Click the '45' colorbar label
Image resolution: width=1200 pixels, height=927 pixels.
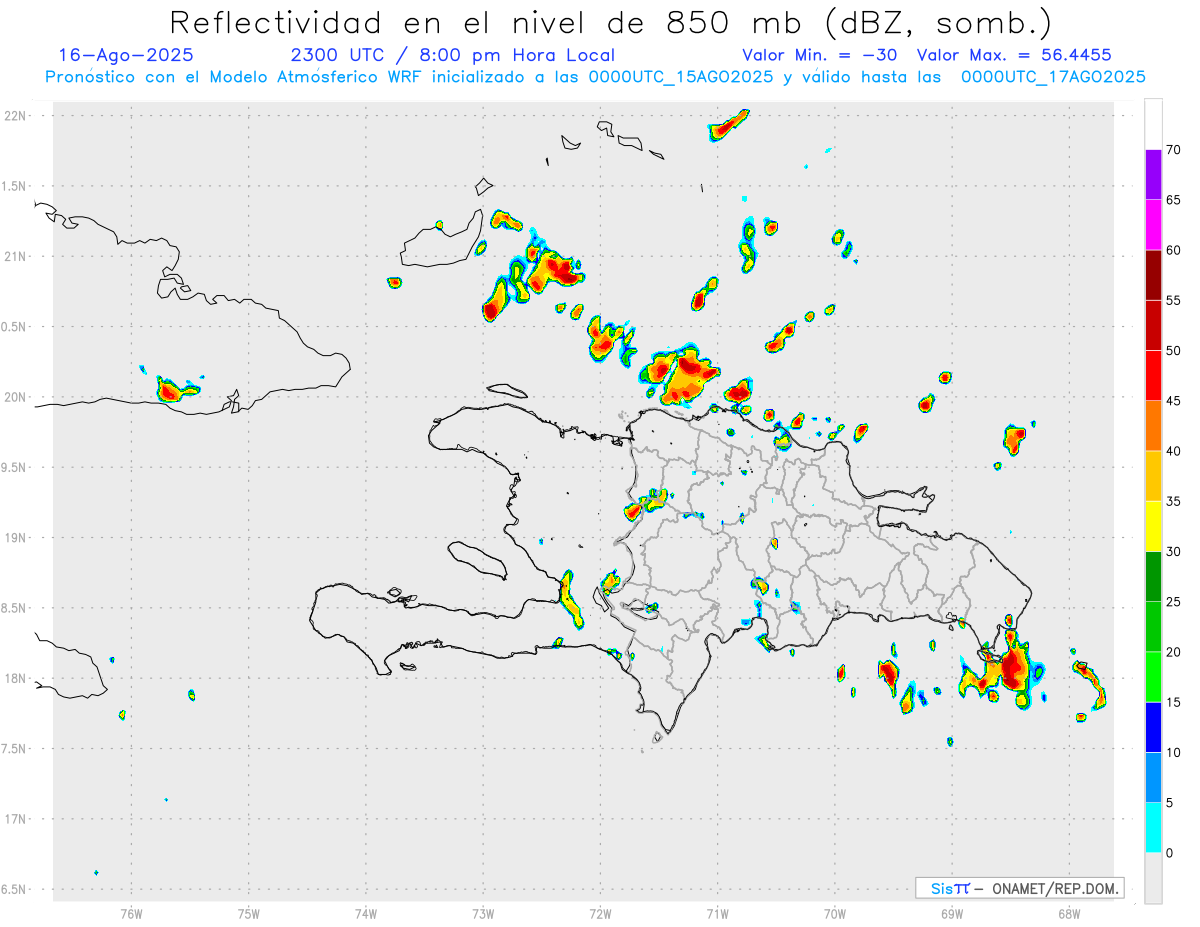(1173, 401)
